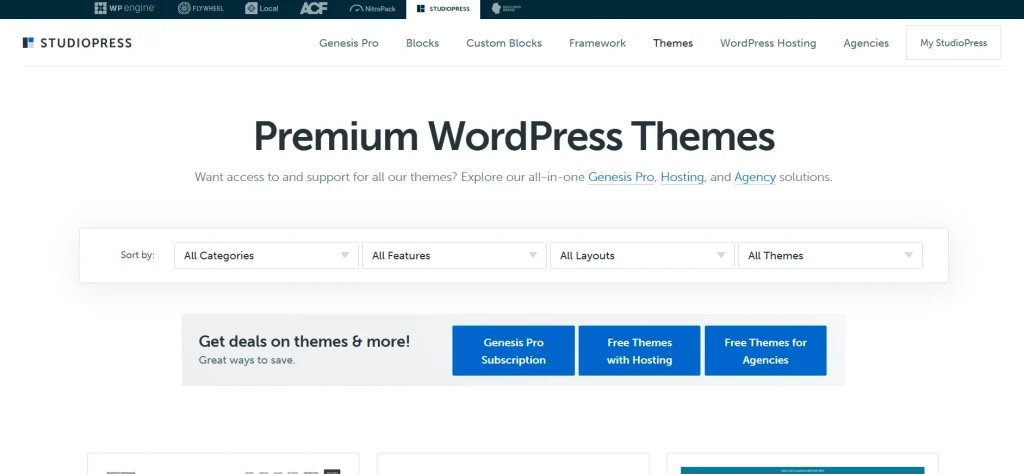
Task: Open the Delicious Brains logo in the top bar
Action: [x=506, y=8]
